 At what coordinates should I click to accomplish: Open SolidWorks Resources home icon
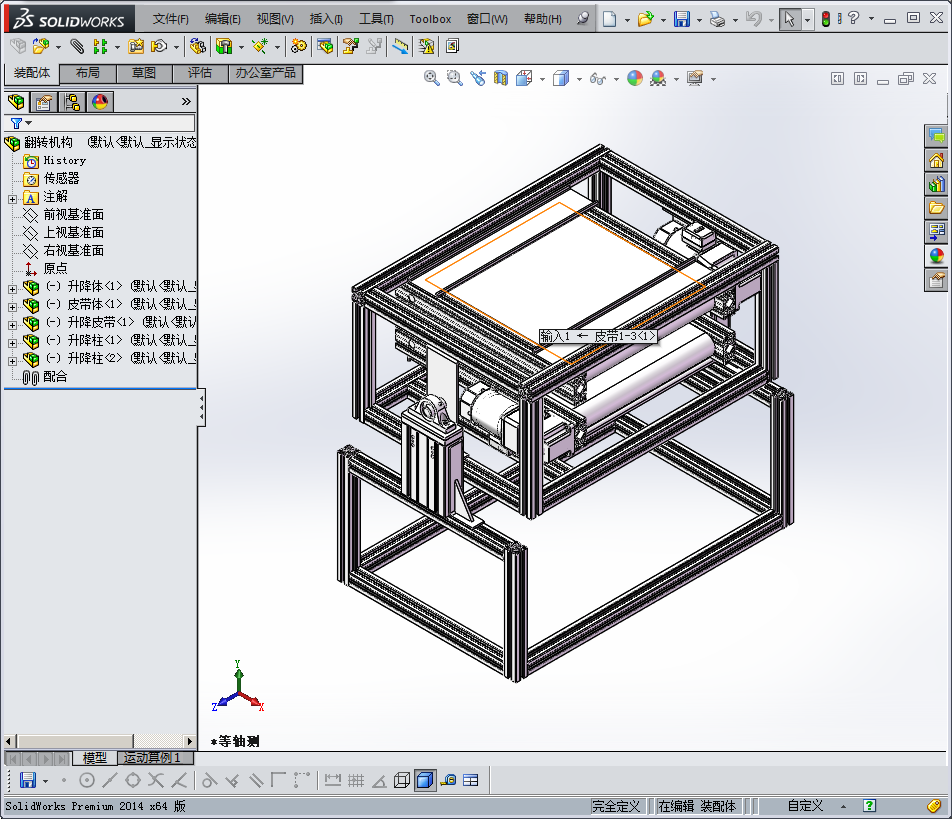(936, 160)
